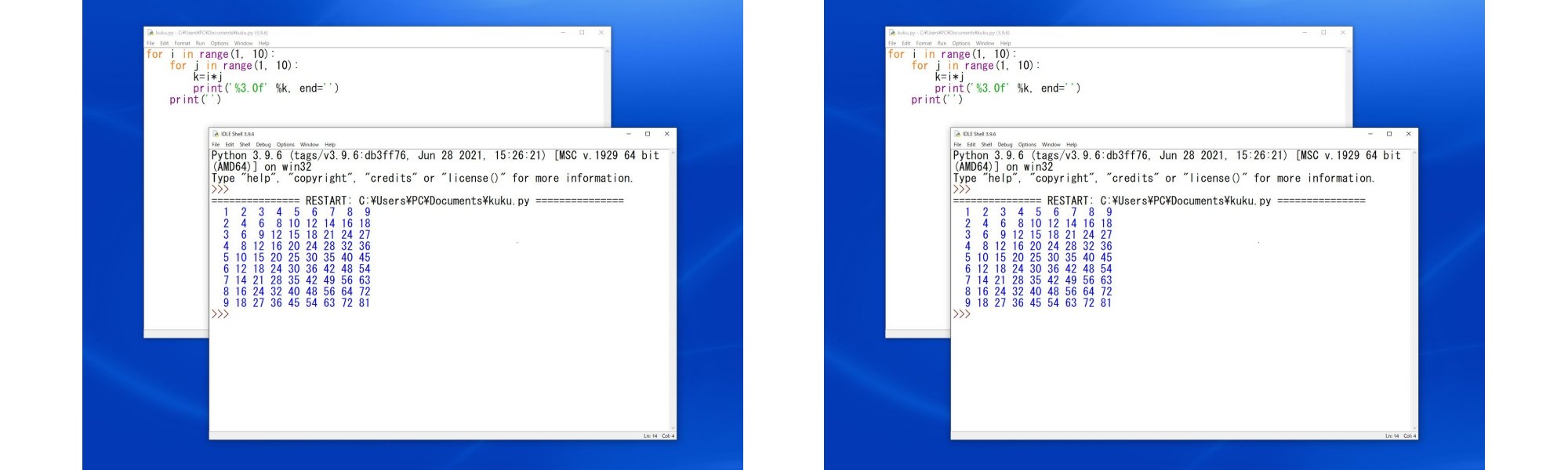Open Edit menu of left-copy kuku.py editor

[165, 43]
